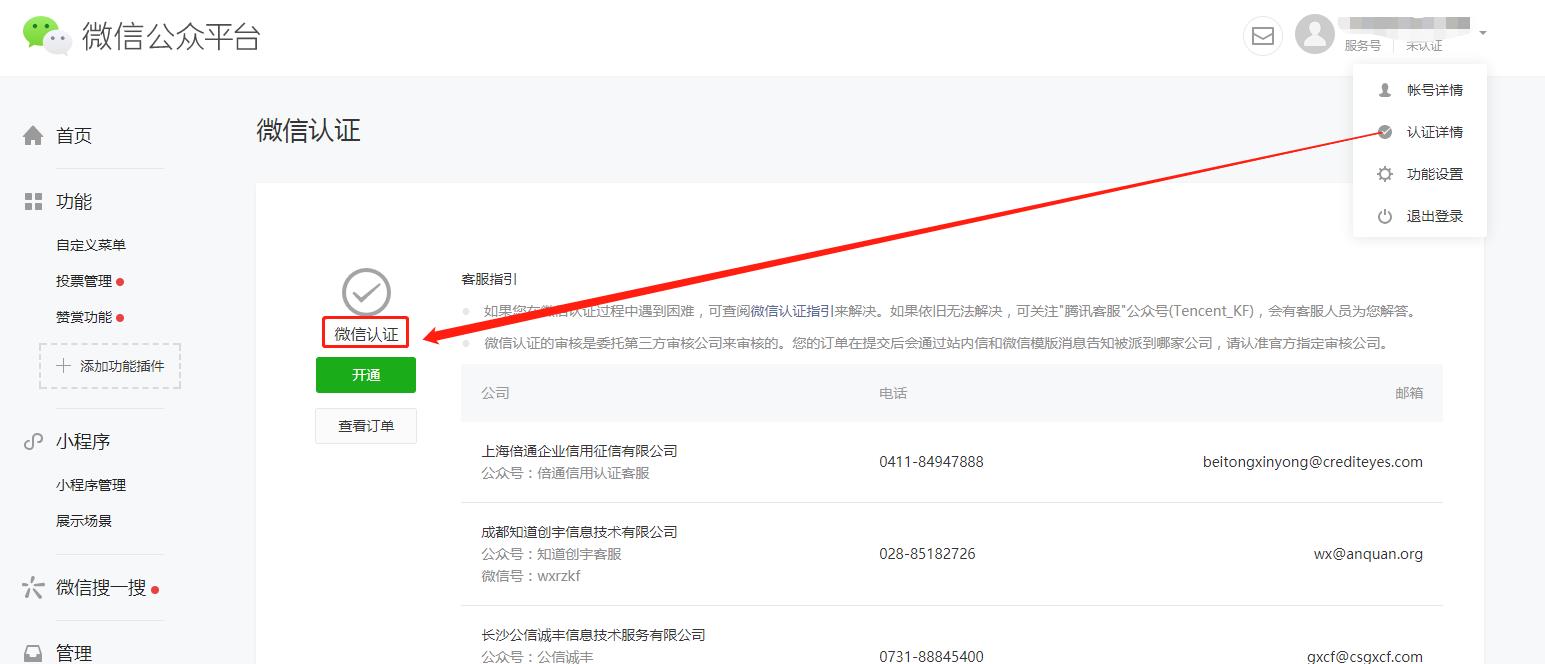
Task: Click the 邮箱 column header
Action: (x=1409, y=393)
